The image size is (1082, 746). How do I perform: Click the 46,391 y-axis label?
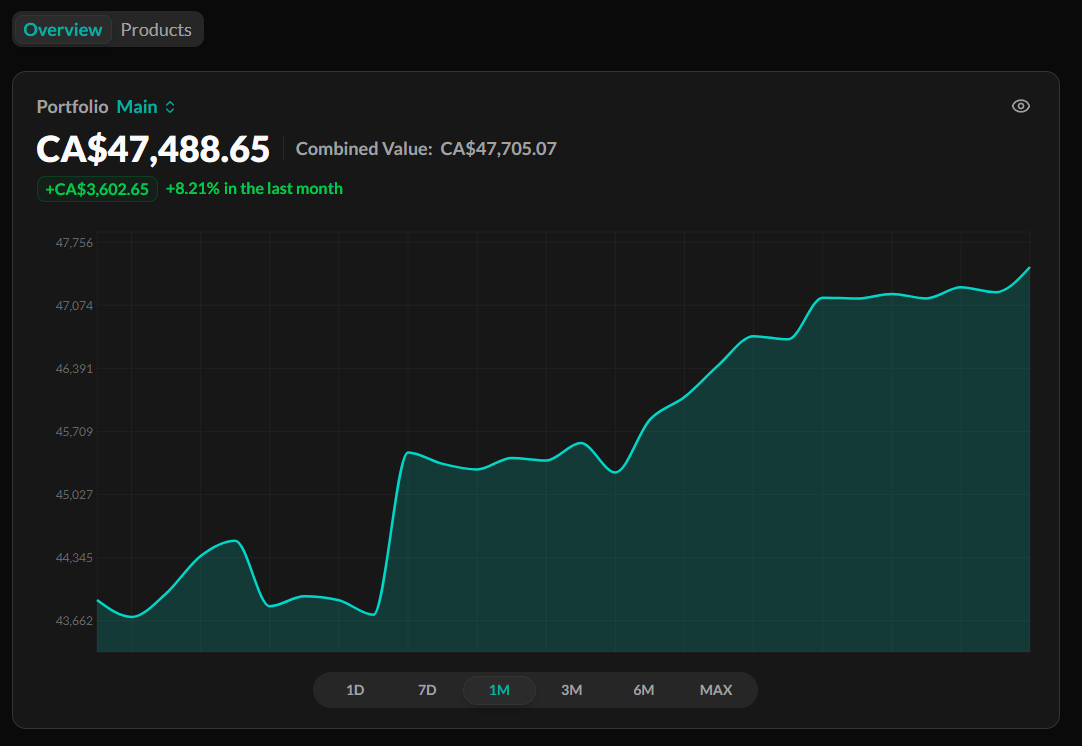(x=74, y=369)
